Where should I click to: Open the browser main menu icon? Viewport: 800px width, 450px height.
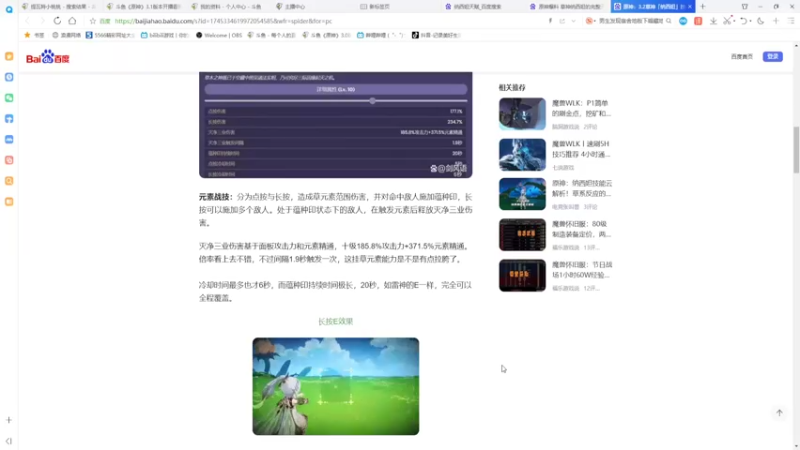791,21
